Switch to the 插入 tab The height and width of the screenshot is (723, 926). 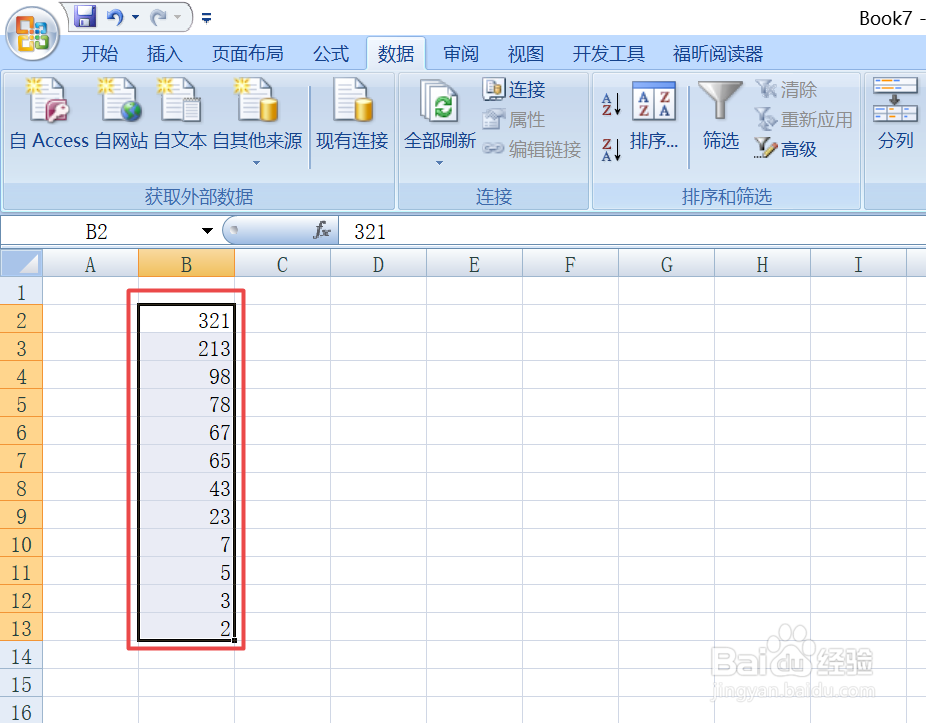pyautogui.click(x=165, y=54)
